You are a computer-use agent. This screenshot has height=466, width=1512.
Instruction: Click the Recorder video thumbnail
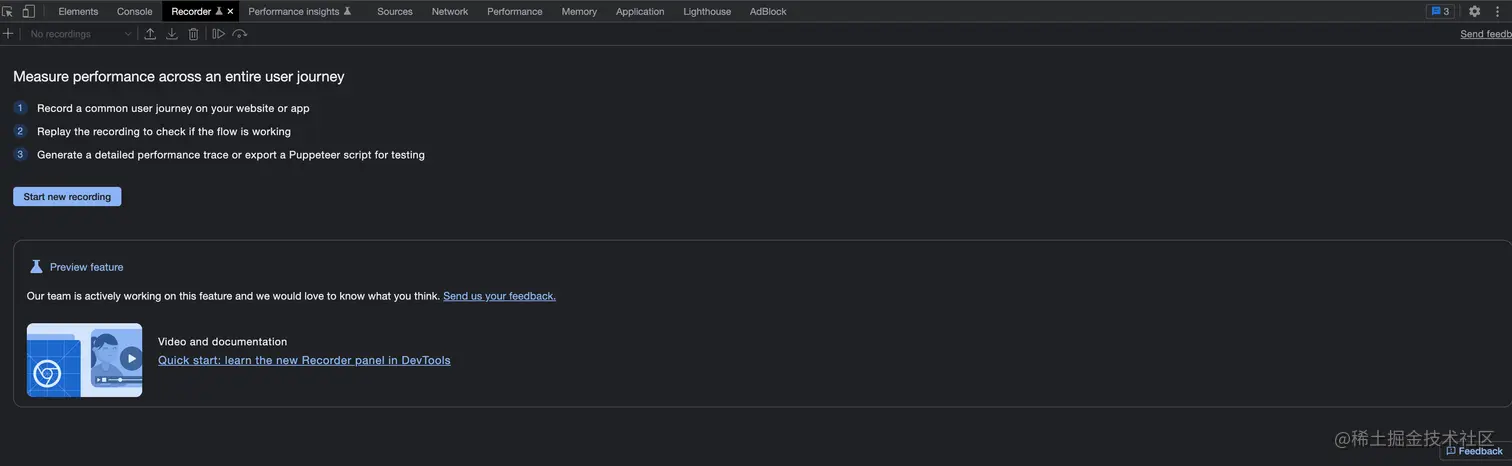pyautogui.click(x=84, y=360)
